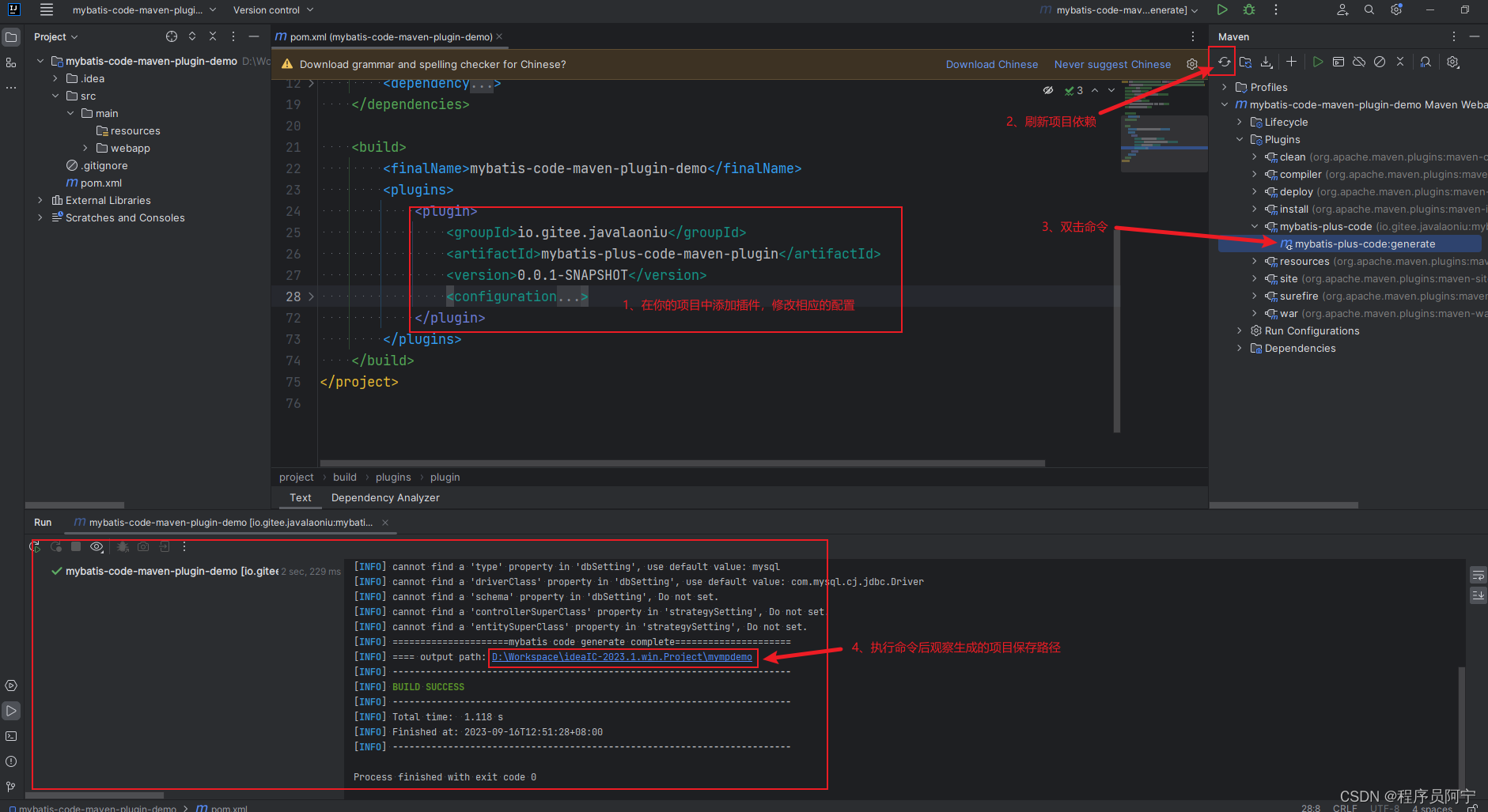
Task: Open output path D:\Workspace link in console
Action: [x=622, y=657]
